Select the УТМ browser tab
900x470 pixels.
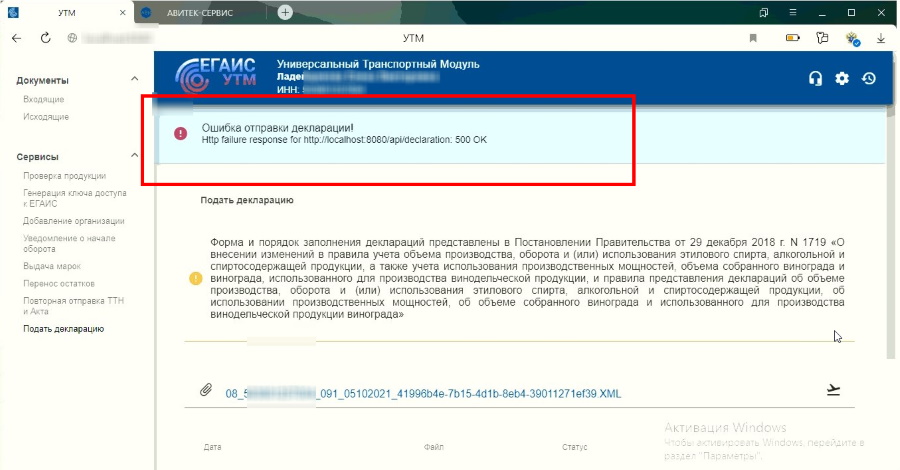click(67, 13)
